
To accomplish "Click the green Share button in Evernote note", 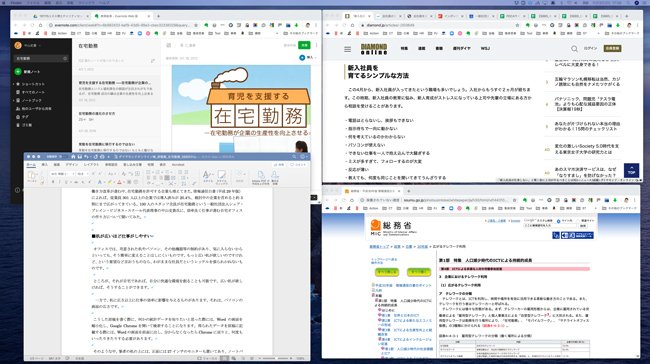I will tap(304, 45).
